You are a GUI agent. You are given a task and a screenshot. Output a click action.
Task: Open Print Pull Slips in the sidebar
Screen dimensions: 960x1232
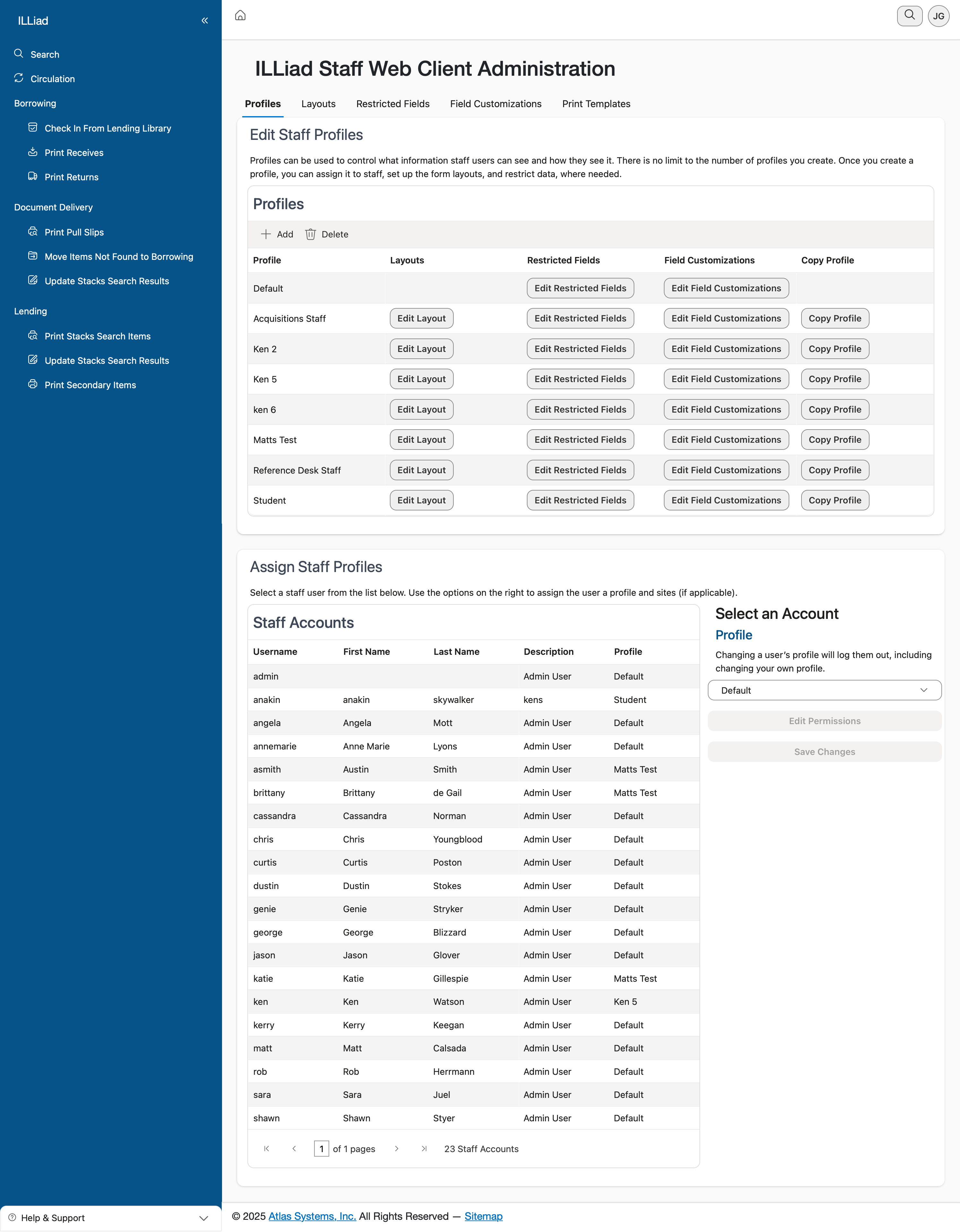(74, 232)
